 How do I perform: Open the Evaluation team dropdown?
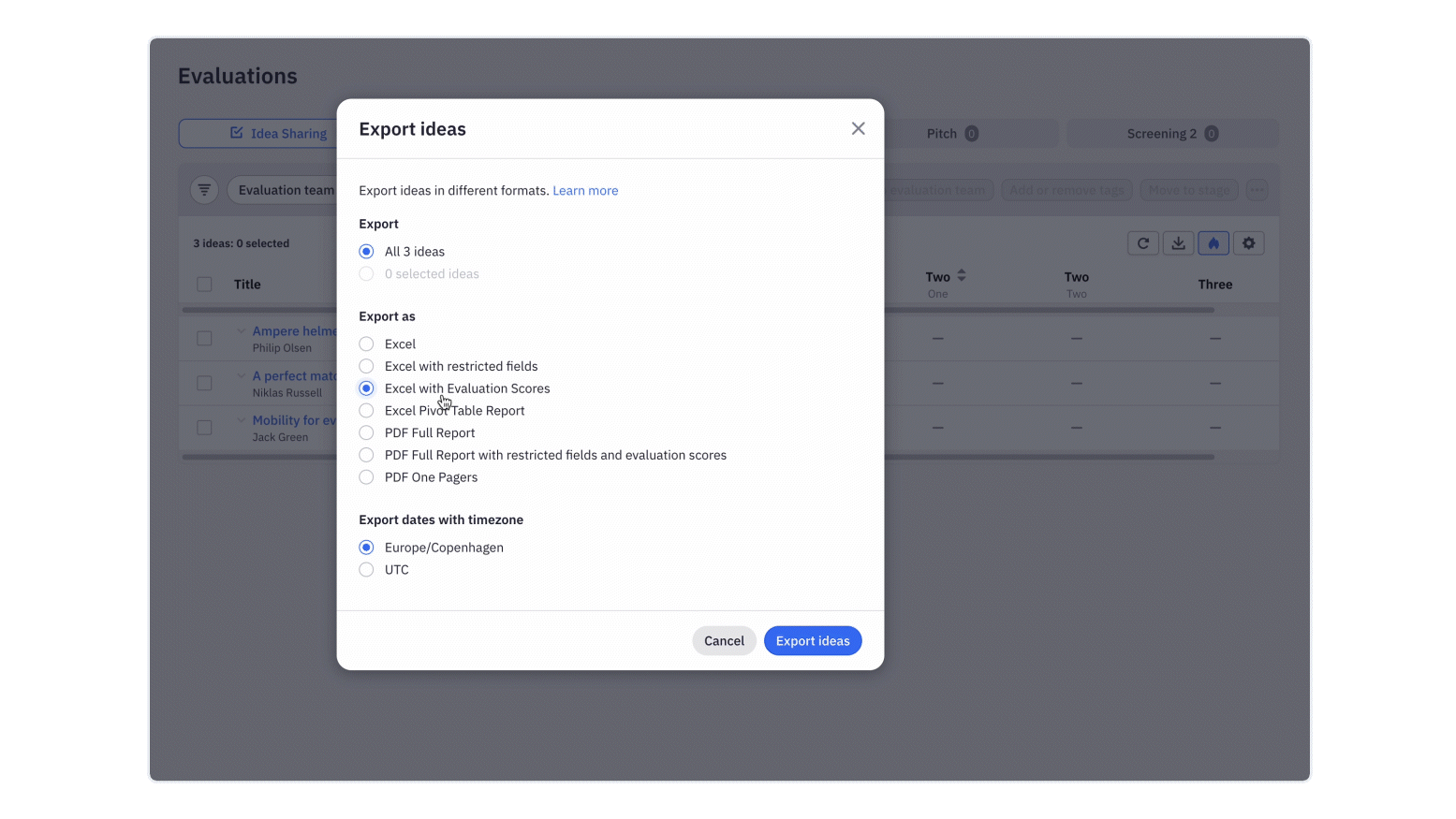point(286,189)
